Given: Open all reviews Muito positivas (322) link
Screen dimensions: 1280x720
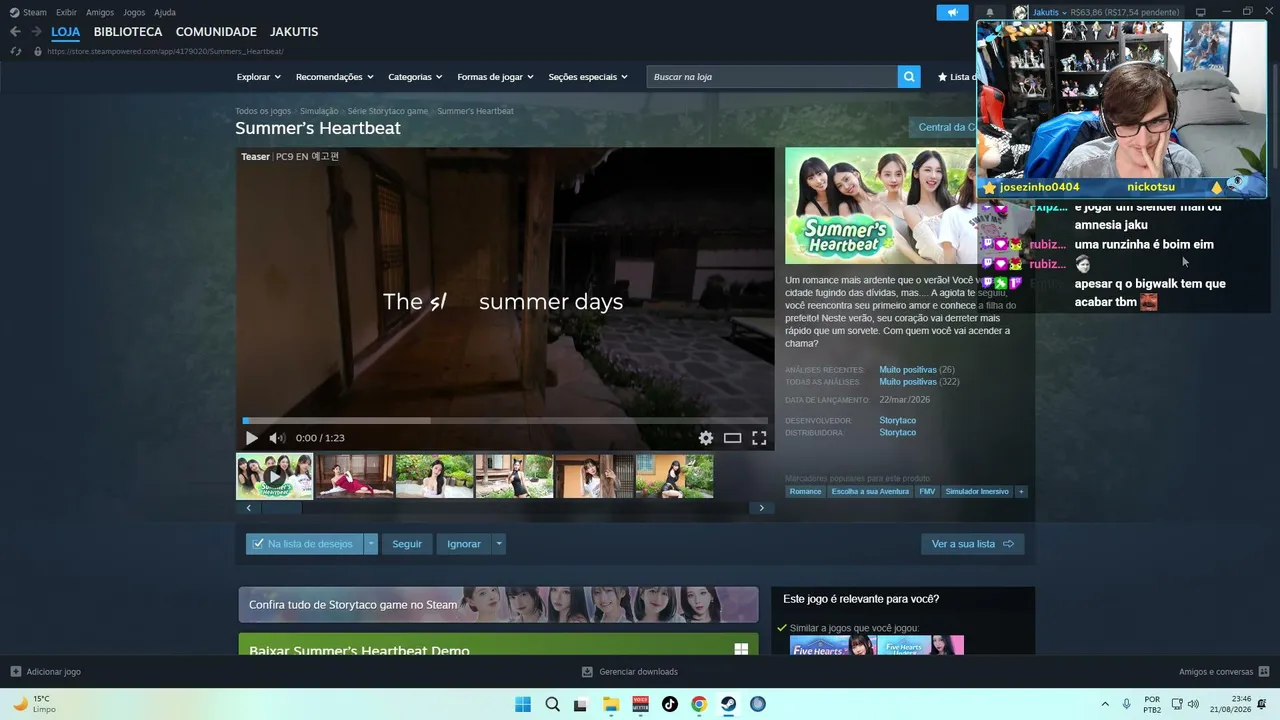Looking at the screenshot, I should click(919, 382).
